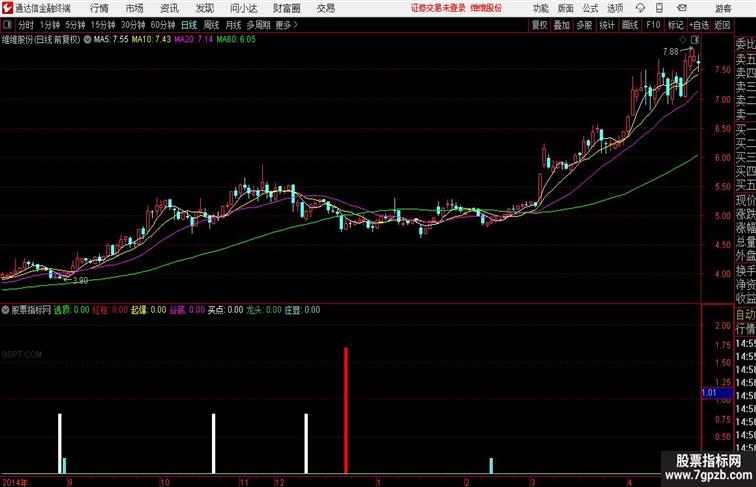Open the 版面 menu
756x487 pixels.
[566, 8]
